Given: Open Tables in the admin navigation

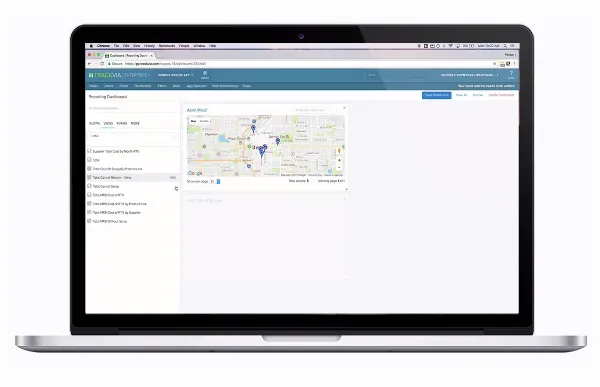Looking at the screenshot, I should coord(94,86).
